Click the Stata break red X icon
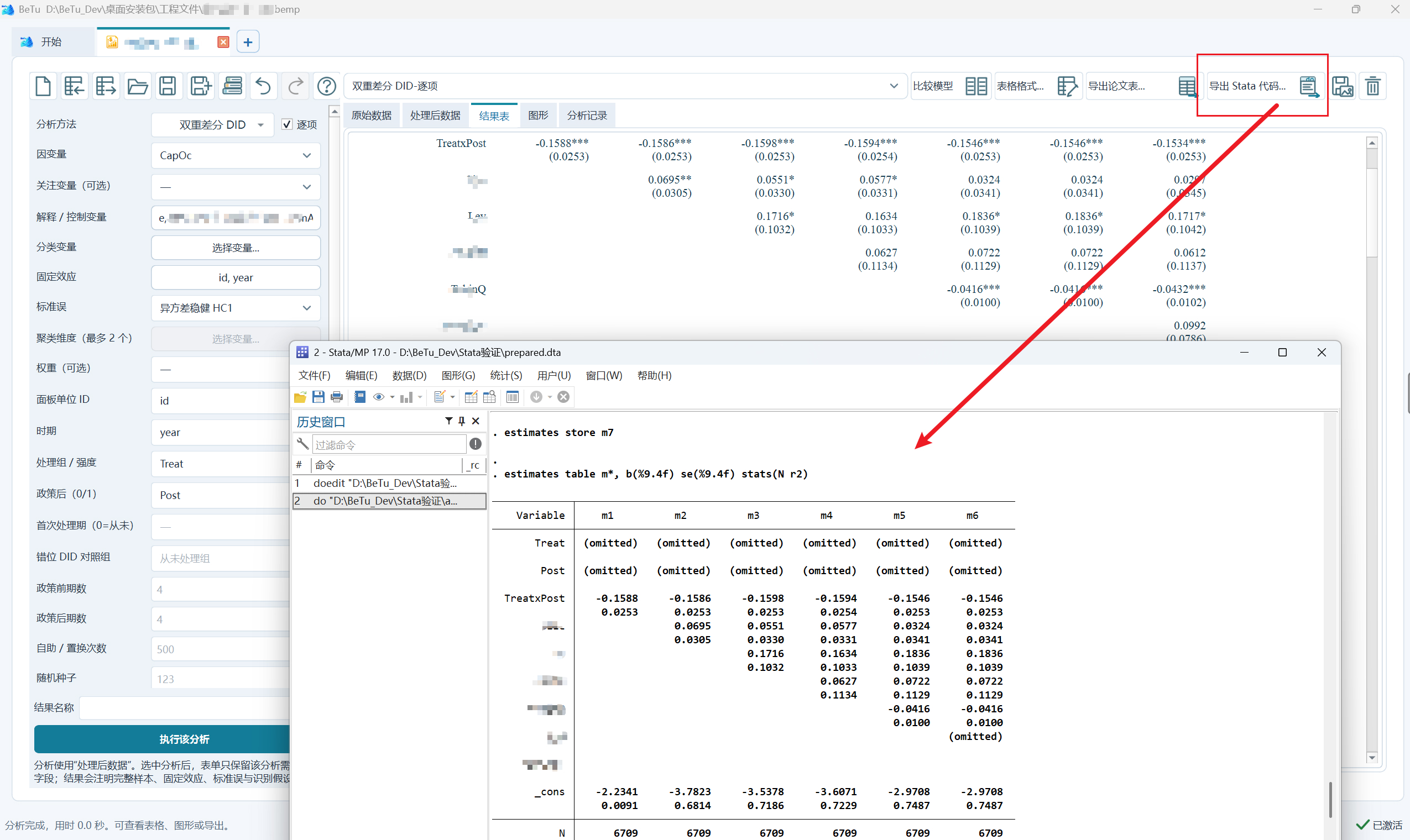Screen dimensions: 1410x840 coord(563,397)
